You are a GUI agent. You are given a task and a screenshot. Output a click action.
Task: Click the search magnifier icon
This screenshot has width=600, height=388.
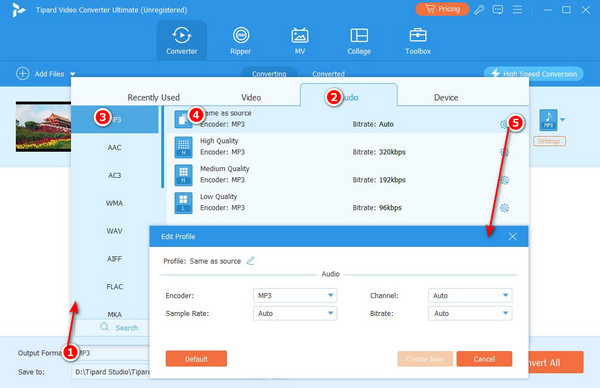104,327
